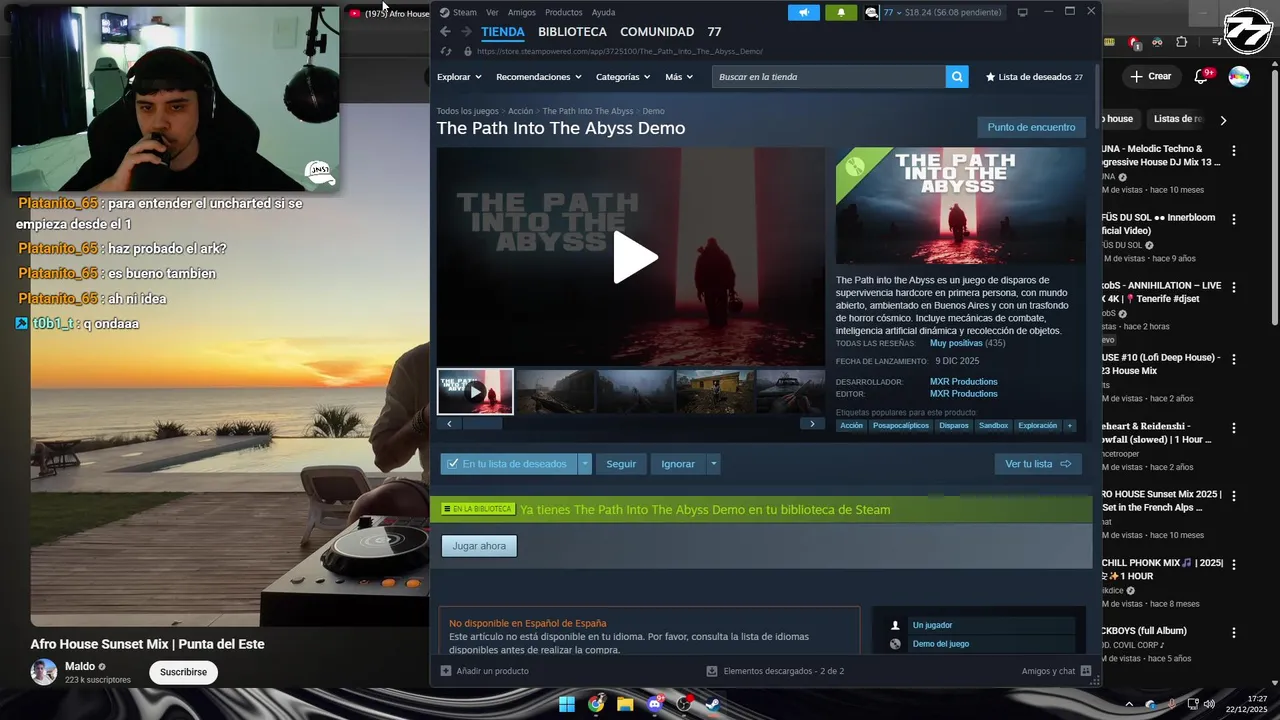Select the Posapocalípticos tag
1280x720 pixels.
[x=900, y=425]
